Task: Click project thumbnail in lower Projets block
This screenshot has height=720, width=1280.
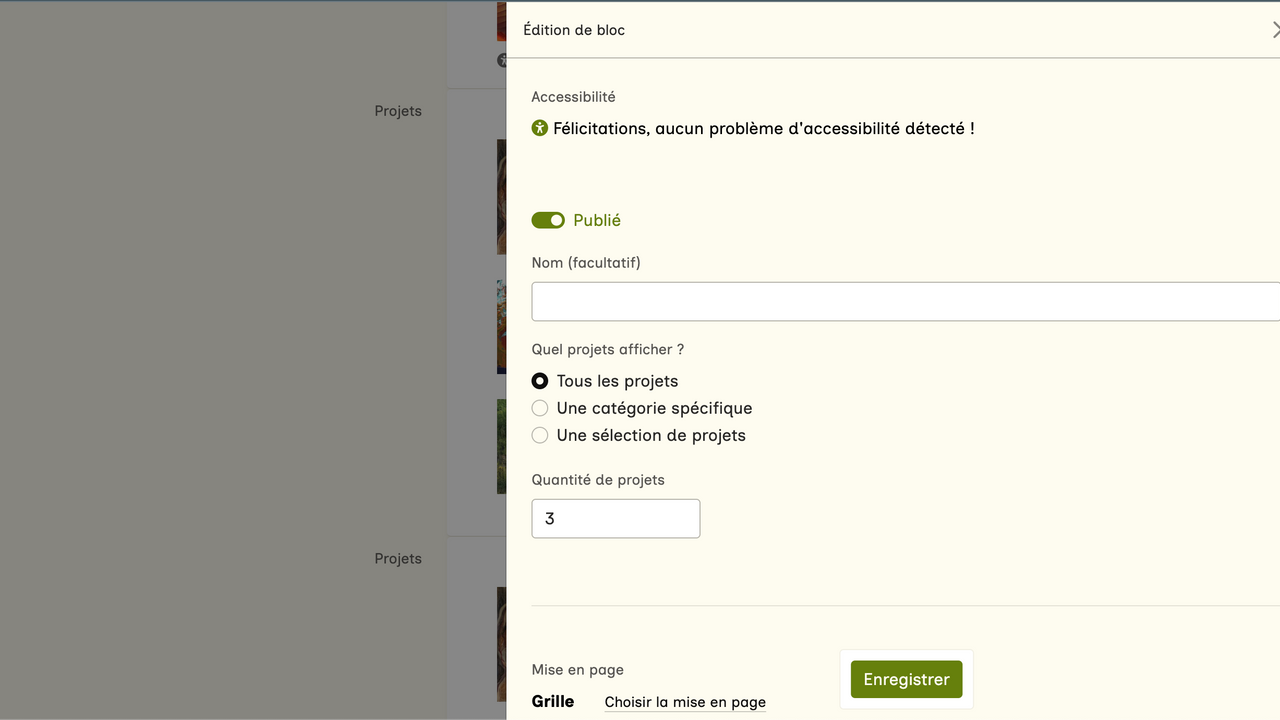Action: (501, 644)
